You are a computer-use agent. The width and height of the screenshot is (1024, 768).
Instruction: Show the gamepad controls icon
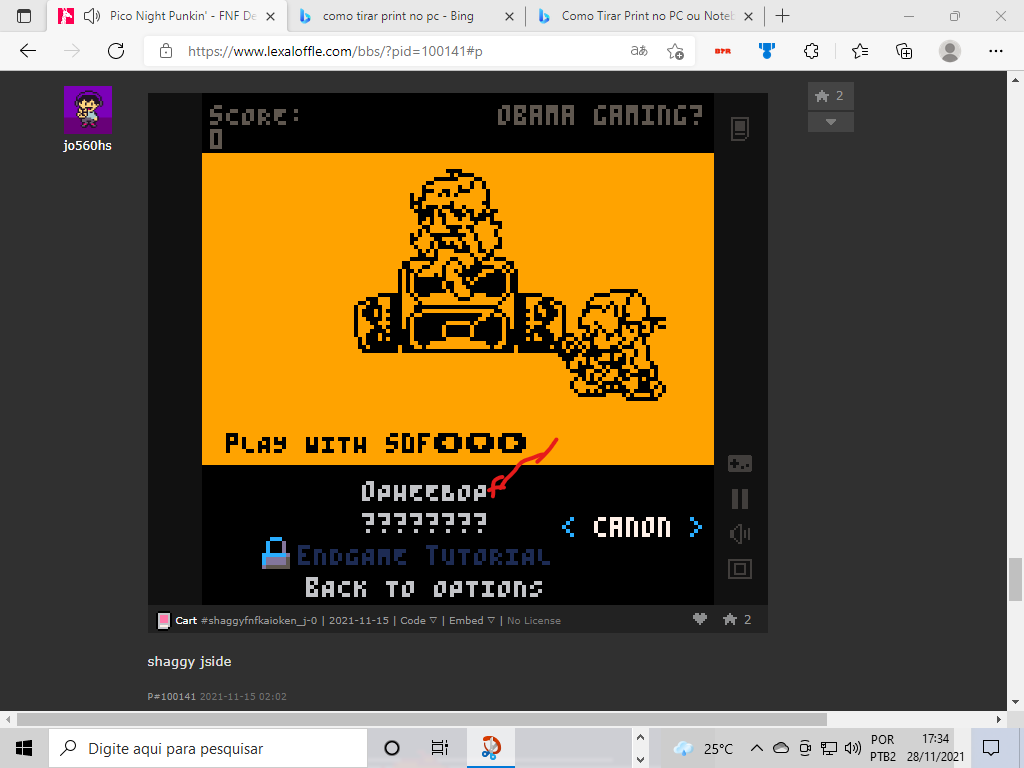[740, 464]
